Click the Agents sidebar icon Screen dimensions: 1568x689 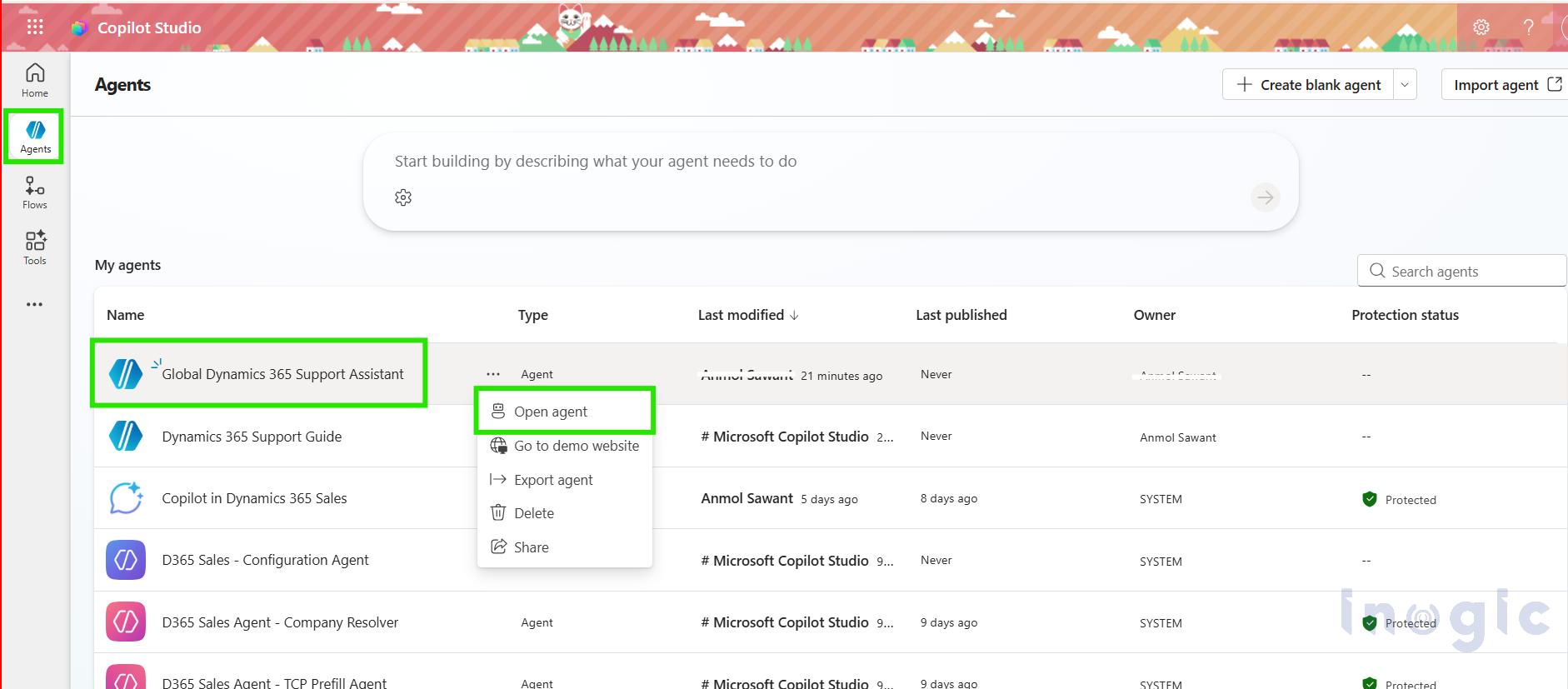point(35,137)
